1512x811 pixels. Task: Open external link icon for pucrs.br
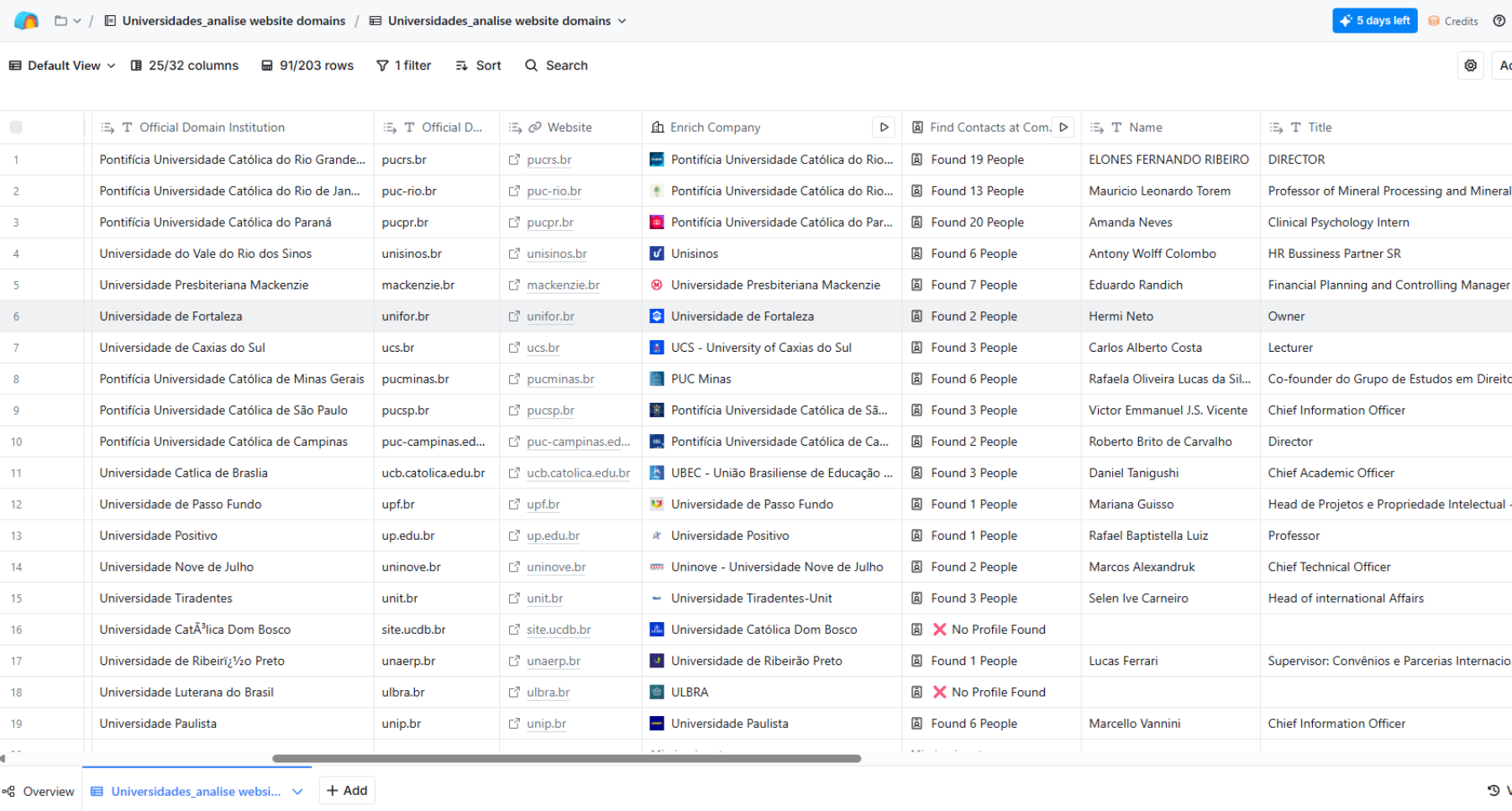(x=514, y=160)
